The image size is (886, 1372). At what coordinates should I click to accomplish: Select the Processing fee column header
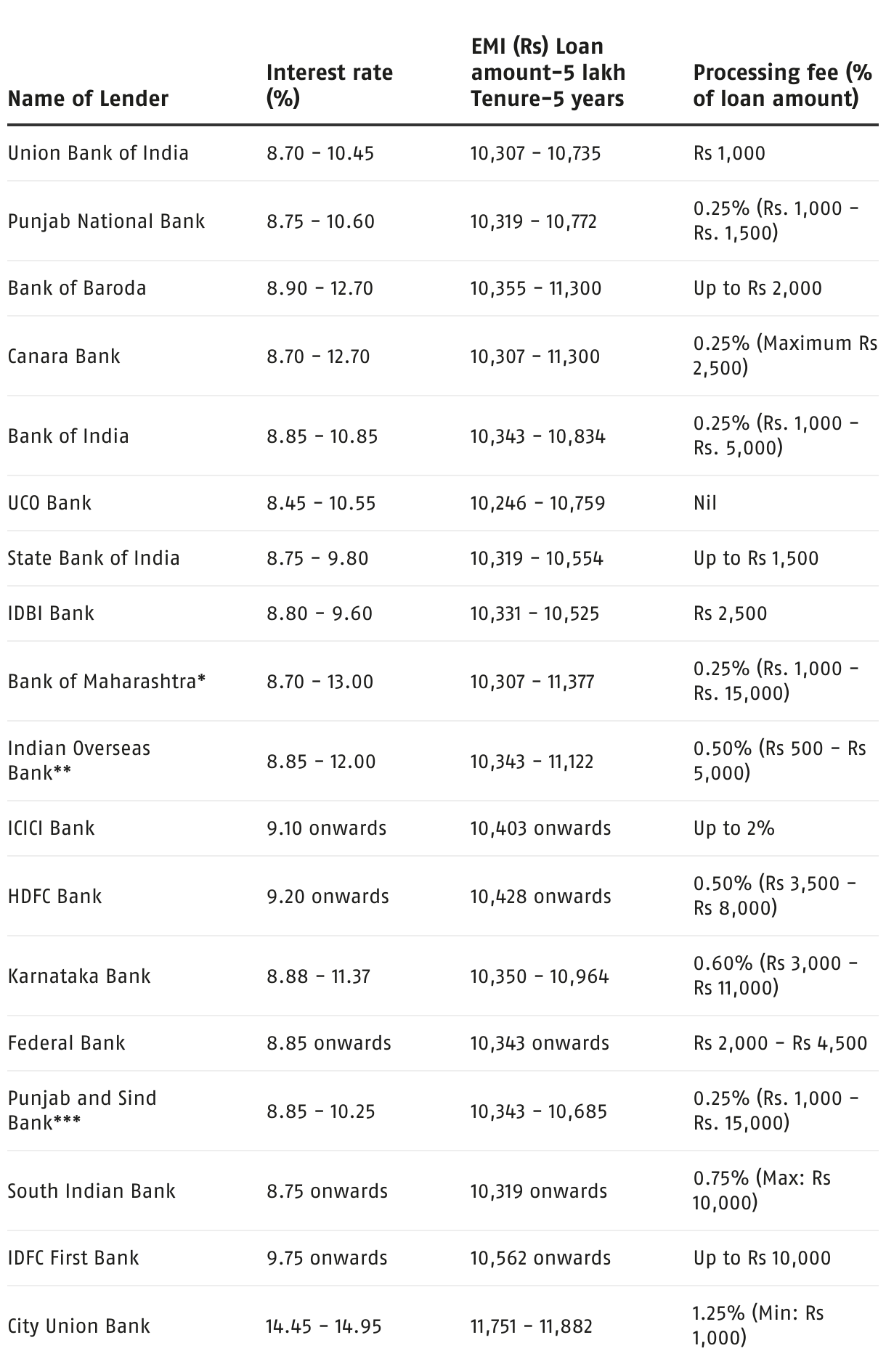pyautogui.click(x=782, y=86)
